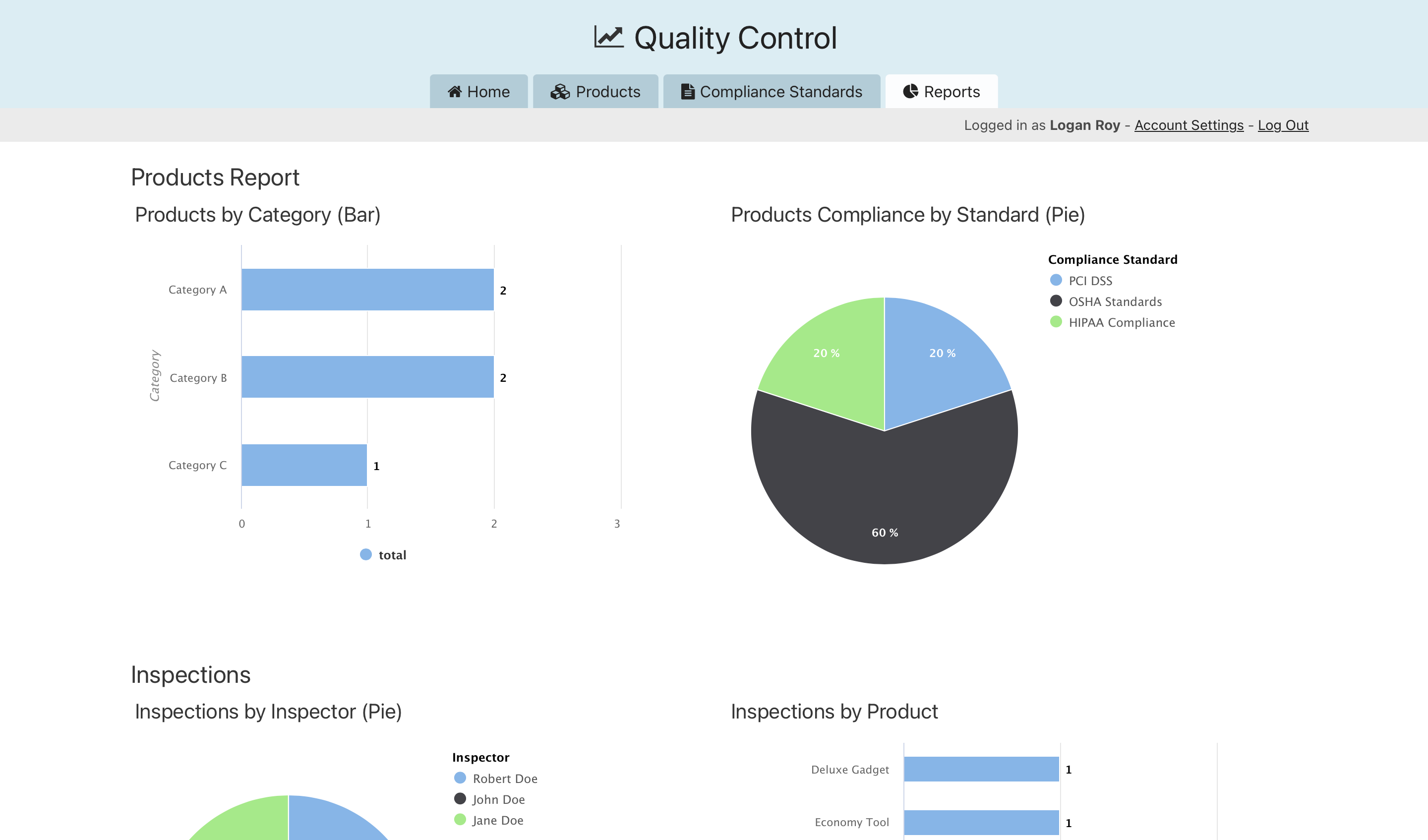Viewport: 1428px width, 840px height.
Task: Open Account Settings link
Action: click(1189, 125)
